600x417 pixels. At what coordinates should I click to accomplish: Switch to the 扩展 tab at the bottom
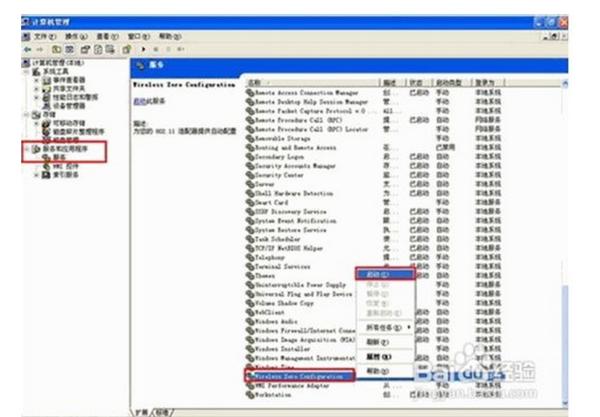[x=142, y=412]
